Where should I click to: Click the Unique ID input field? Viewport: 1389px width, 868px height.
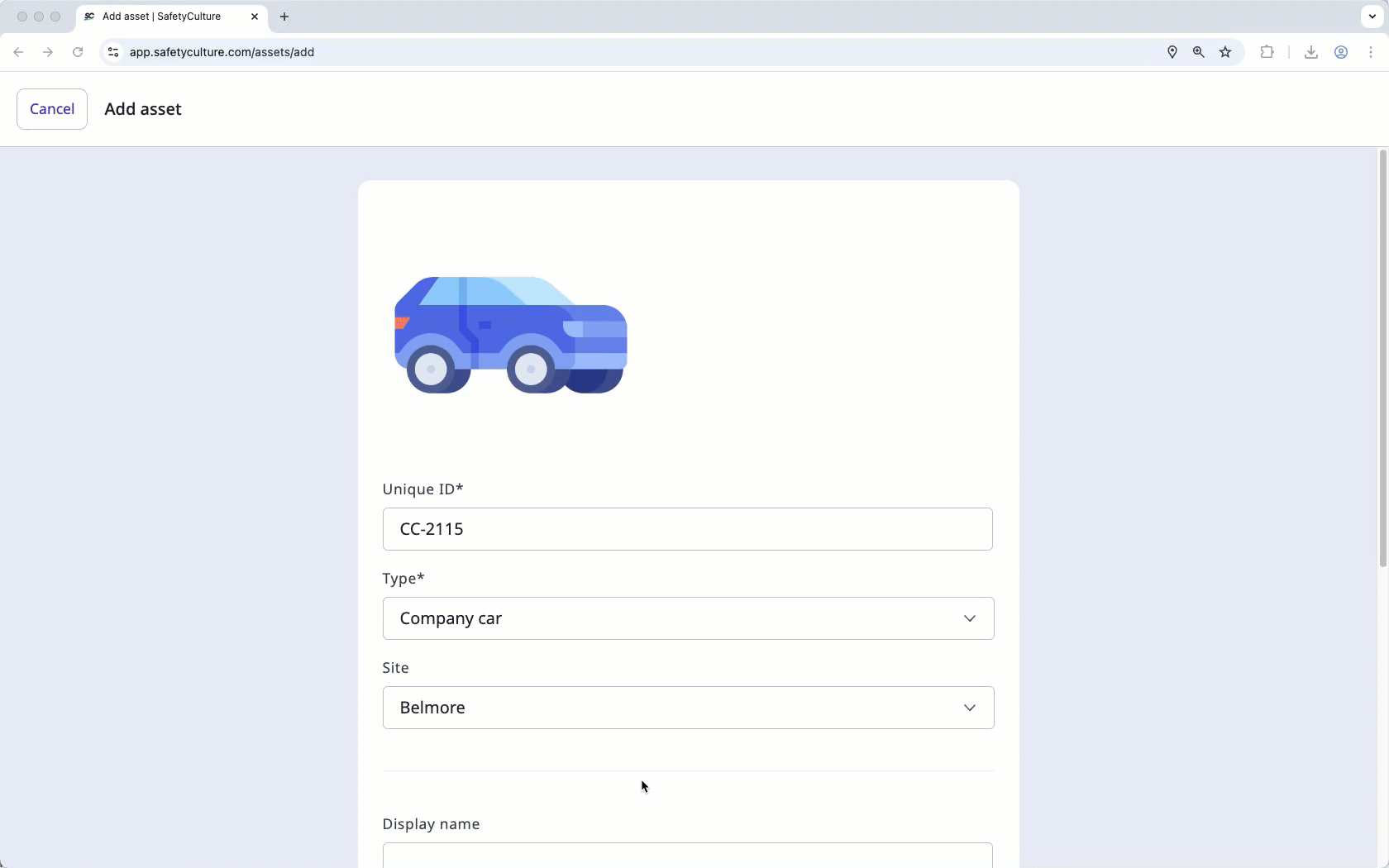coord(687,529)
